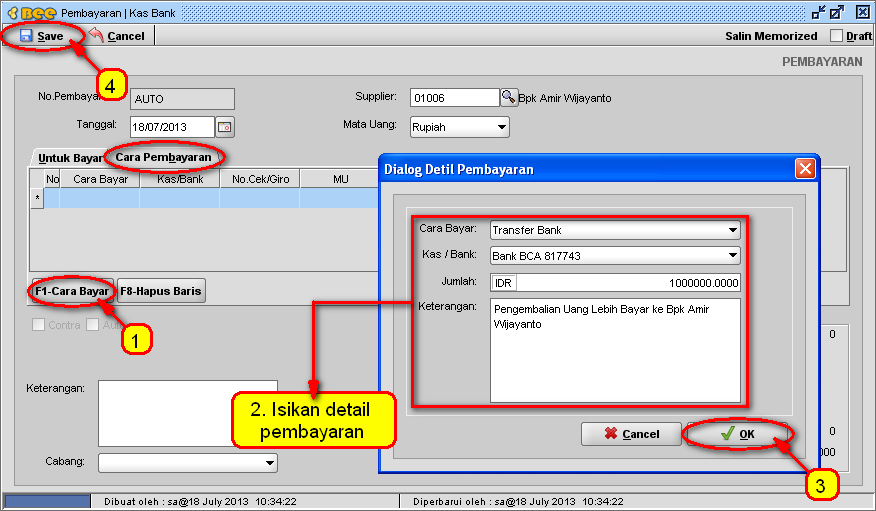Open the Cara Bayar Transfer Bank dropdown
The height and width of the screenshot is (511, 876).
[x=615, y=230]
